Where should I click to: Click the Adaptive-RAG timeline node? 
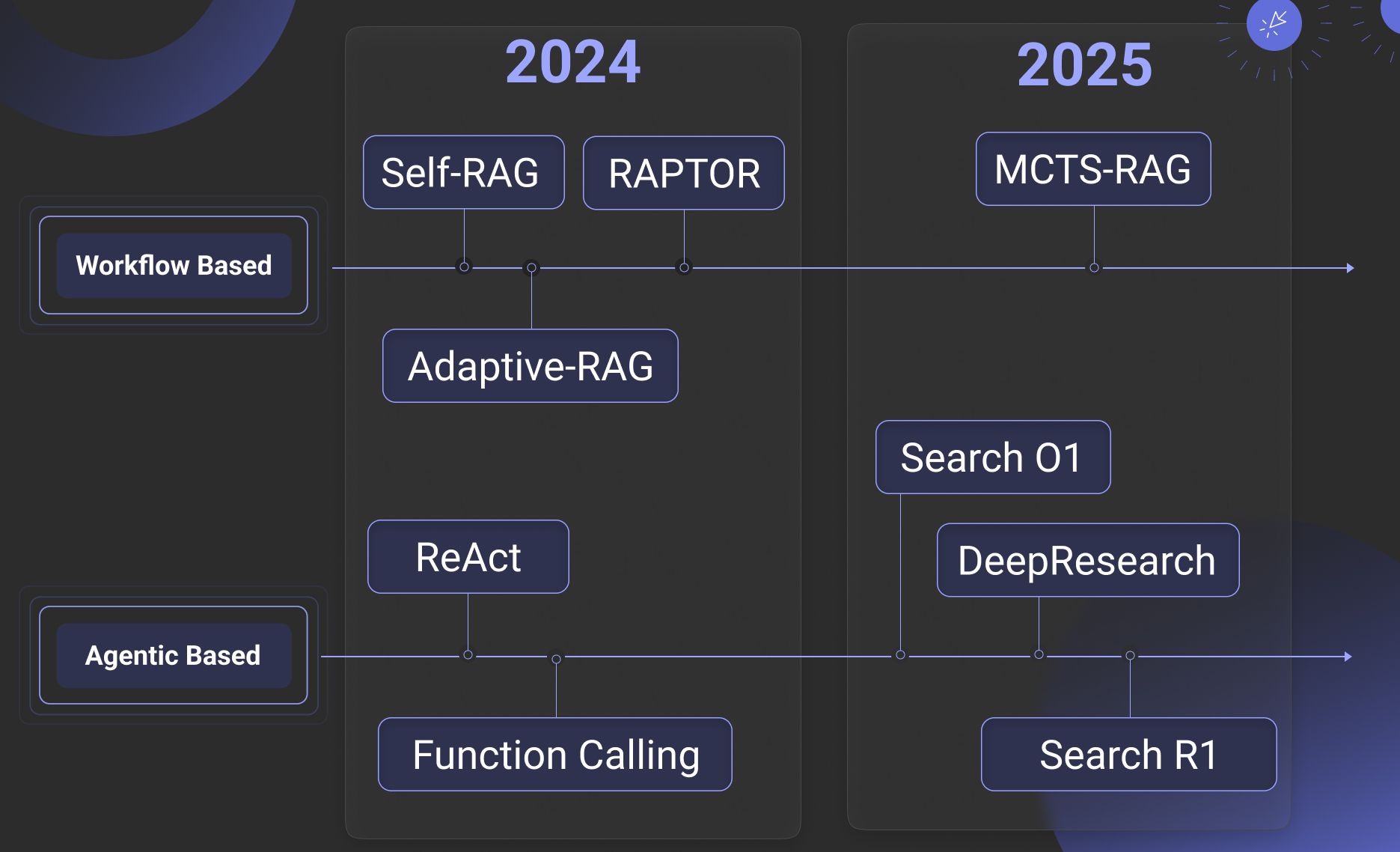pyautogui.click(x=531, y=267)
